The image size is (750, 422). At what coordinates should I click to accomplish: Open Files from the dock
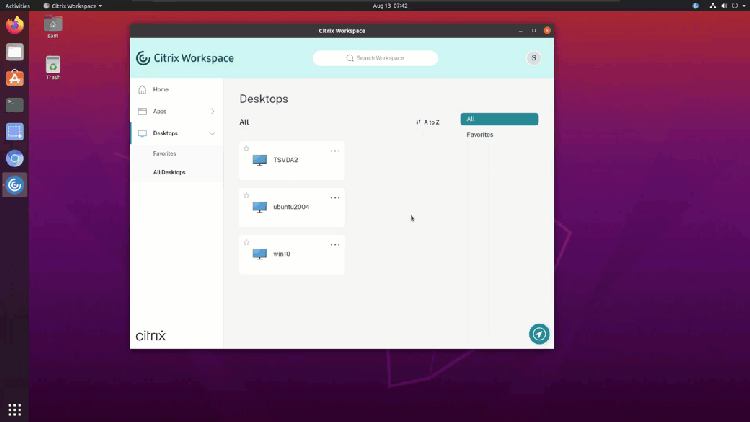[x=15, y=52]
